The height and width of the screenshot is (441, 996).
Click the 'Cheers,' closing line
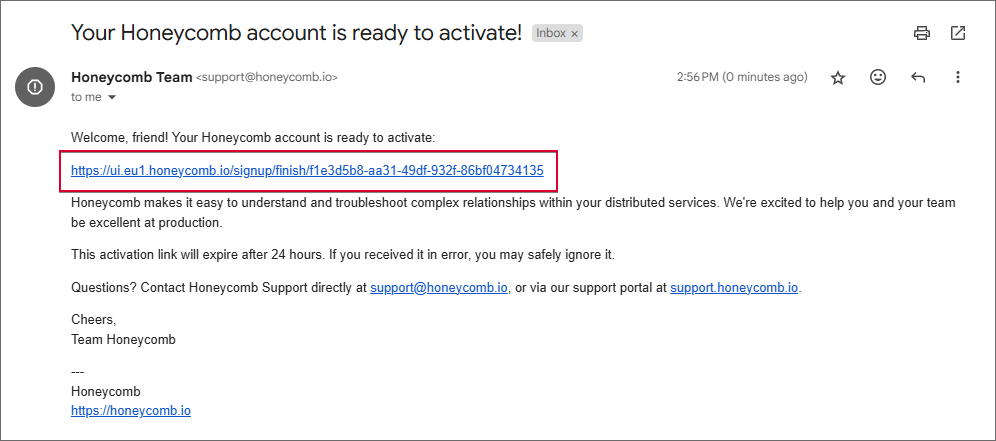point(94,320)
